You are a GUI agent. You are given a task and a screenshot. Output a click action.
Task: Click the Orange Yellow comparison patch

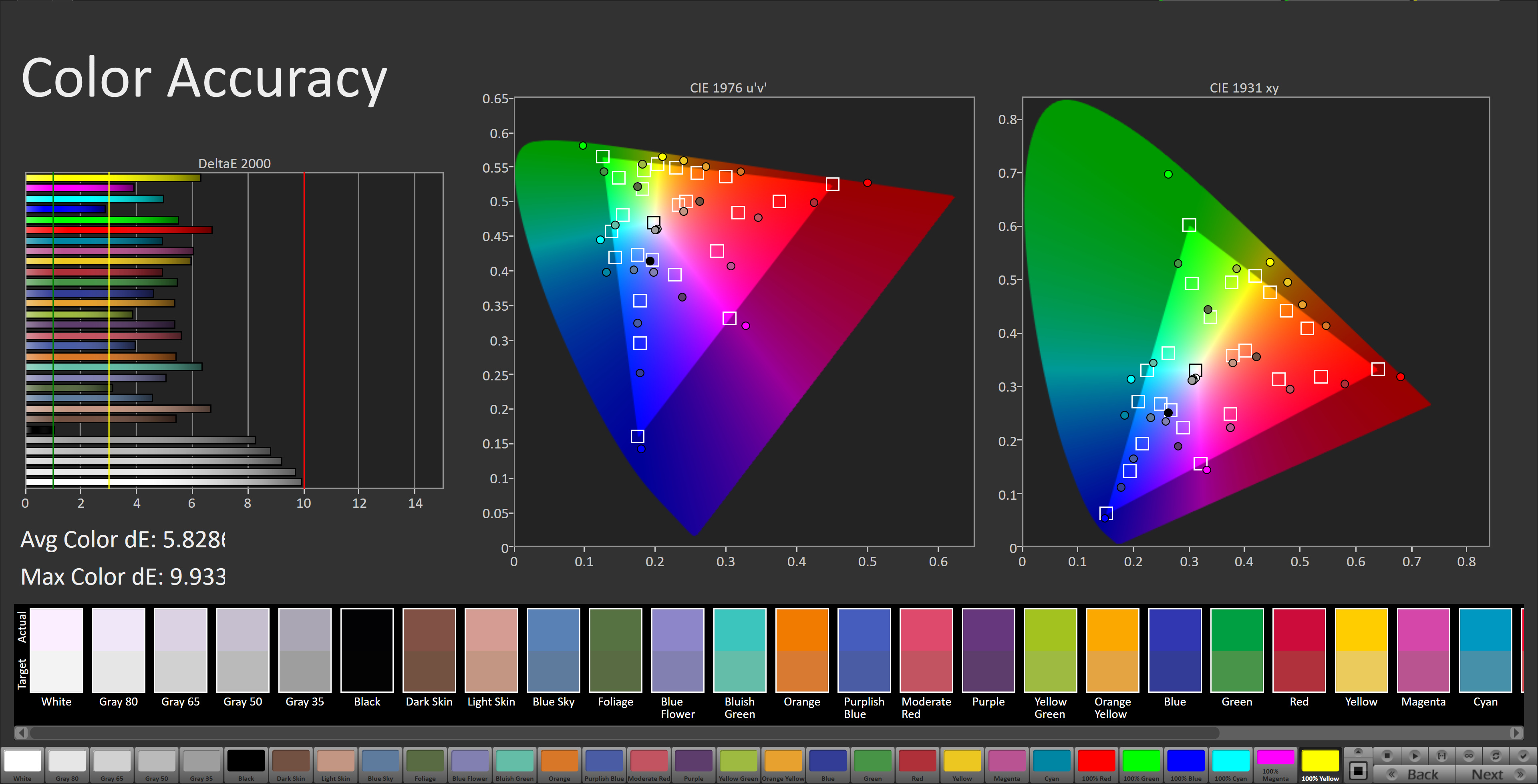click(x=1112, y=650)
